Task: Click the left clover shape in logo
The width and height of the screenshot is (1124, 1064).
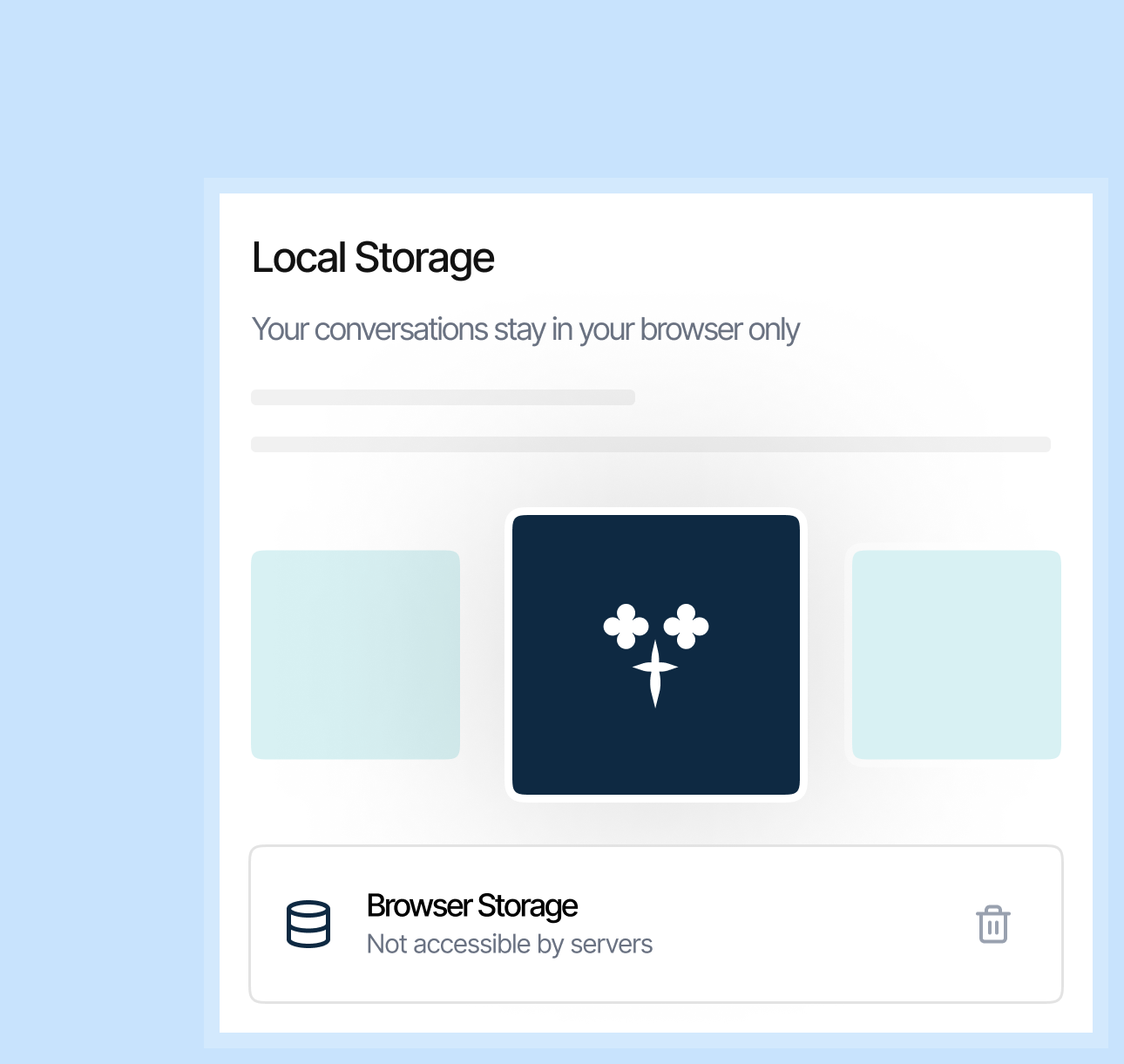Action: 626,626
